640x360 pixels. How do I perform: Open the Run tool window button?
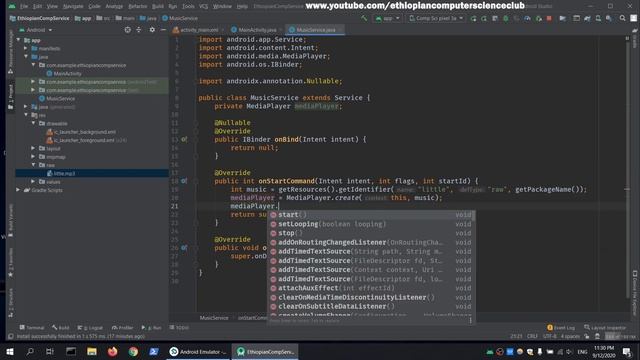tap(151, 328)
